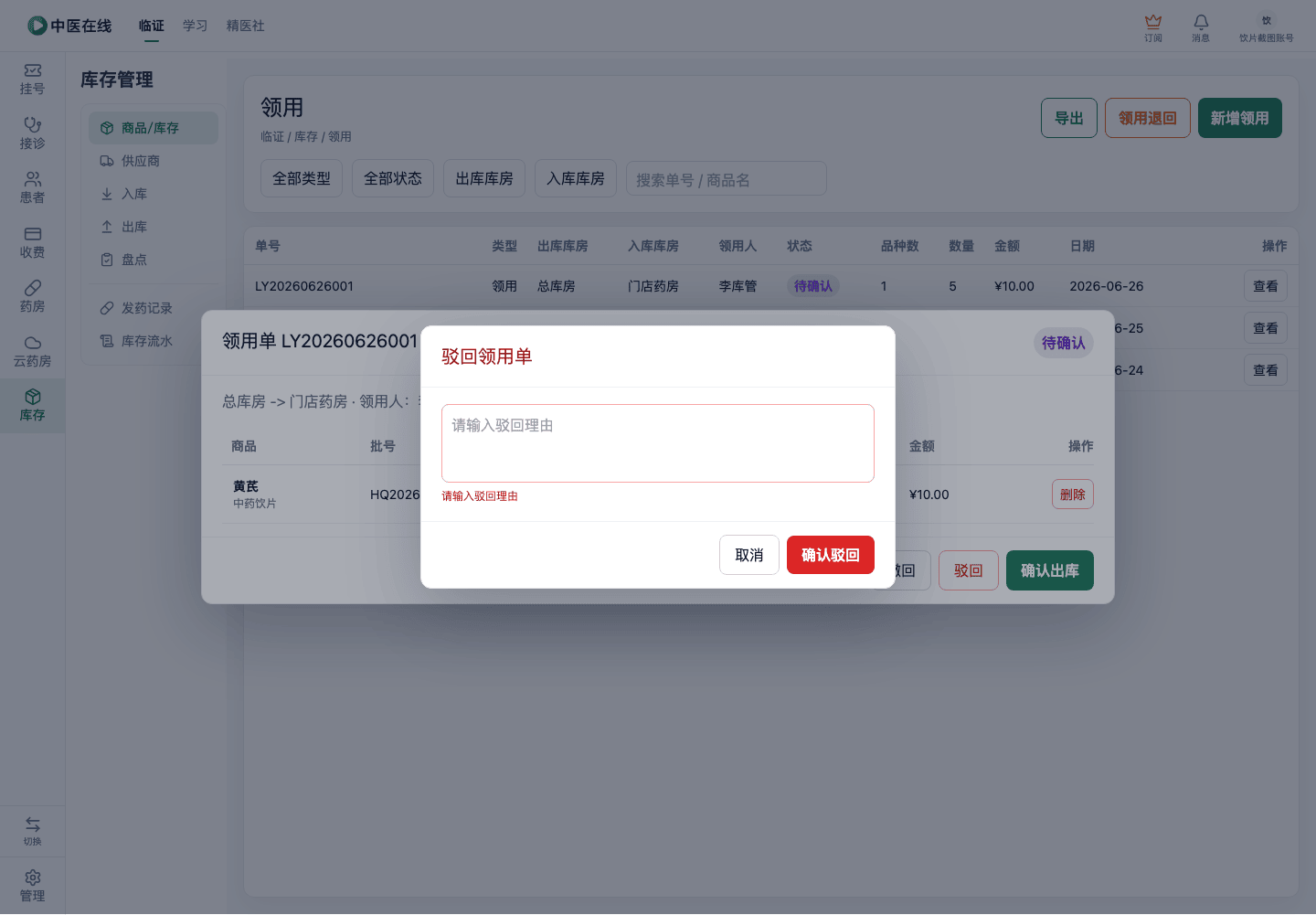The image size is (1316, 915).
Task: Open 盘点 in inventory menu
Action: (x=154, y=260)
